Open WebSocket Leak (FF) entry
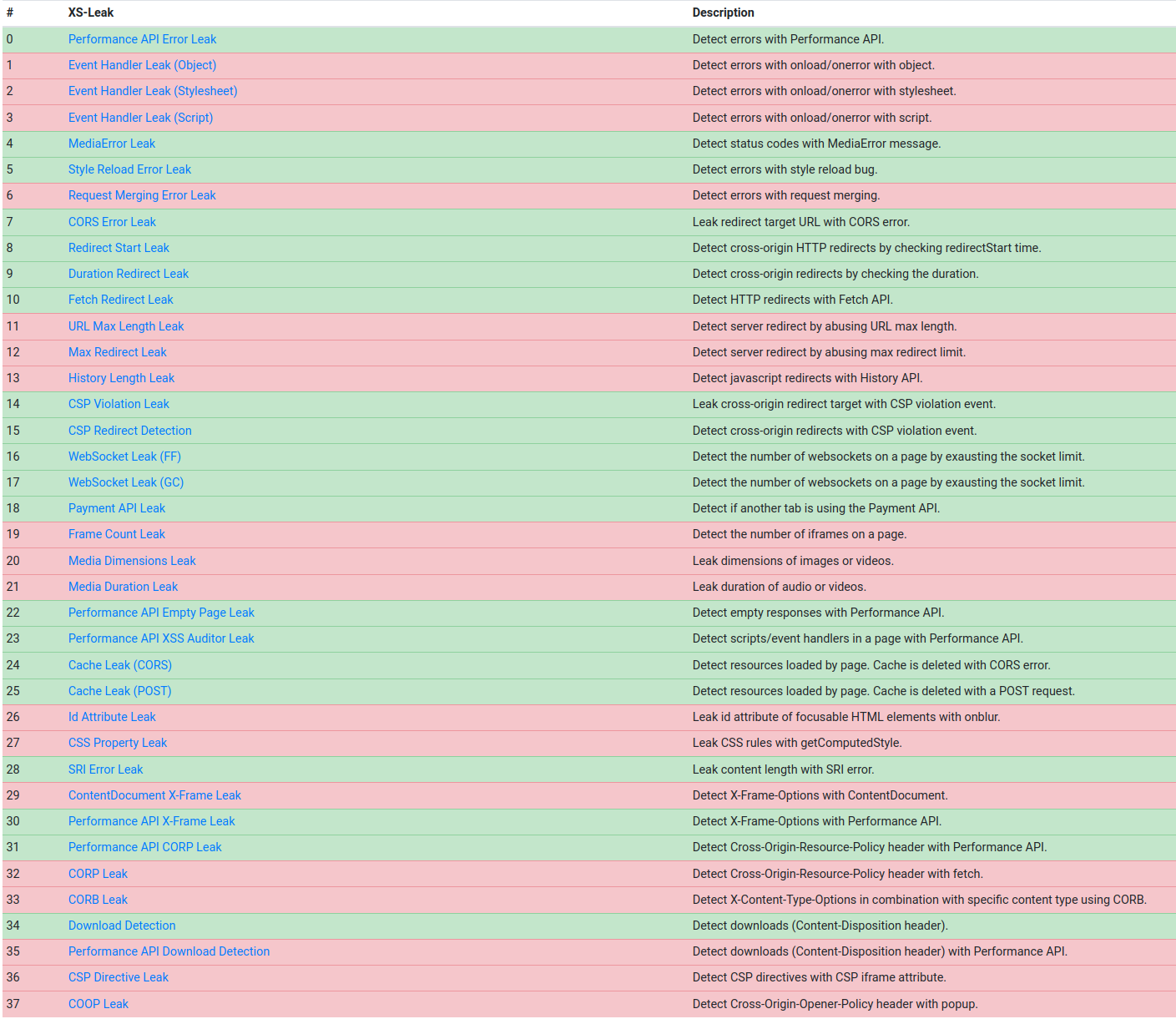1176x1019 pixels. click(124, 457)
